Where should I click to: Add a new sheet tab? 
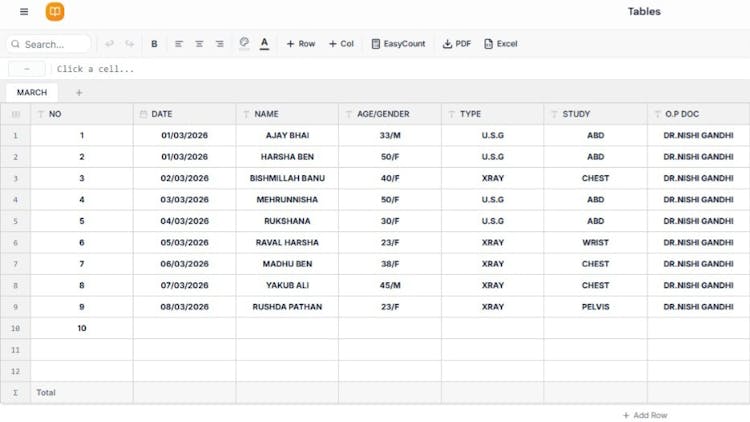[79, 92]
